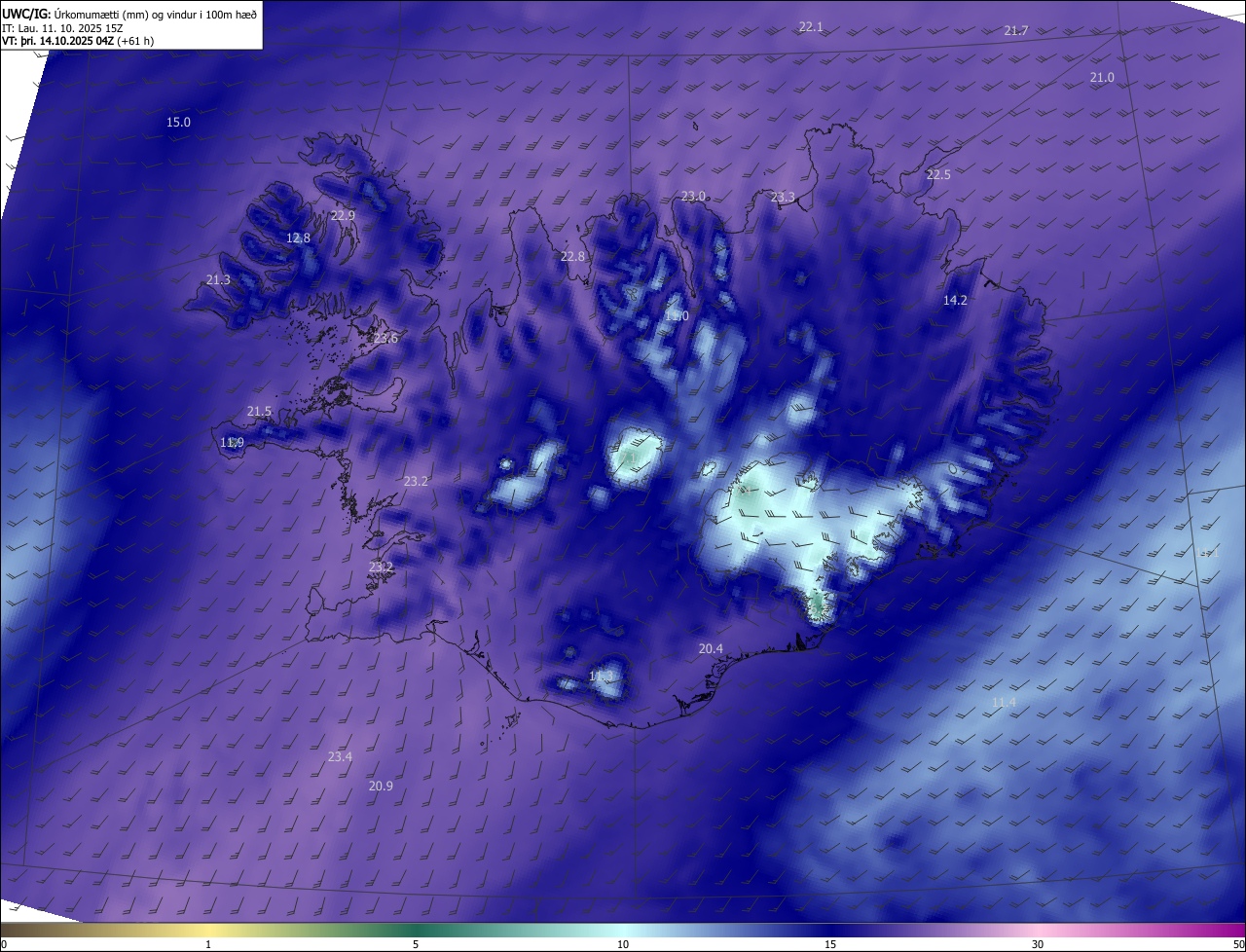Screen dimensions: 1246x952
Task: Click the 20.9 value on the map
Action: 381,787
